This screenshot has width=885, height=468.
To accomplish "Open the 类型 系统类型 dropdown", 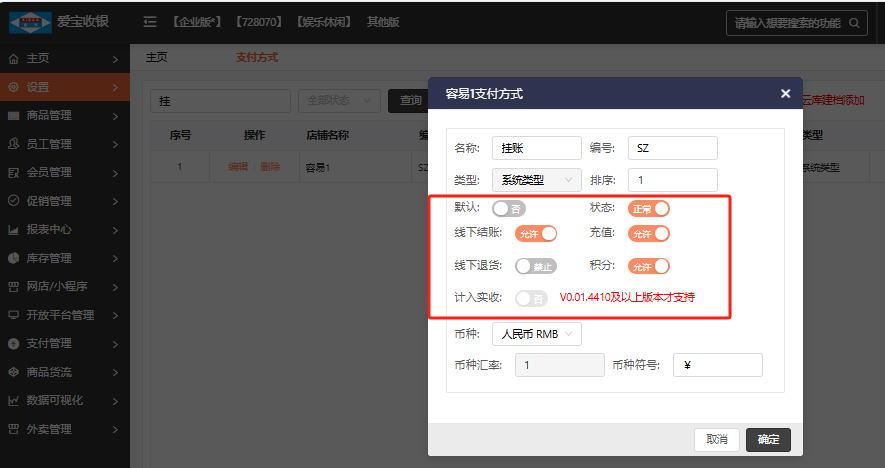I will coord(537,180).
